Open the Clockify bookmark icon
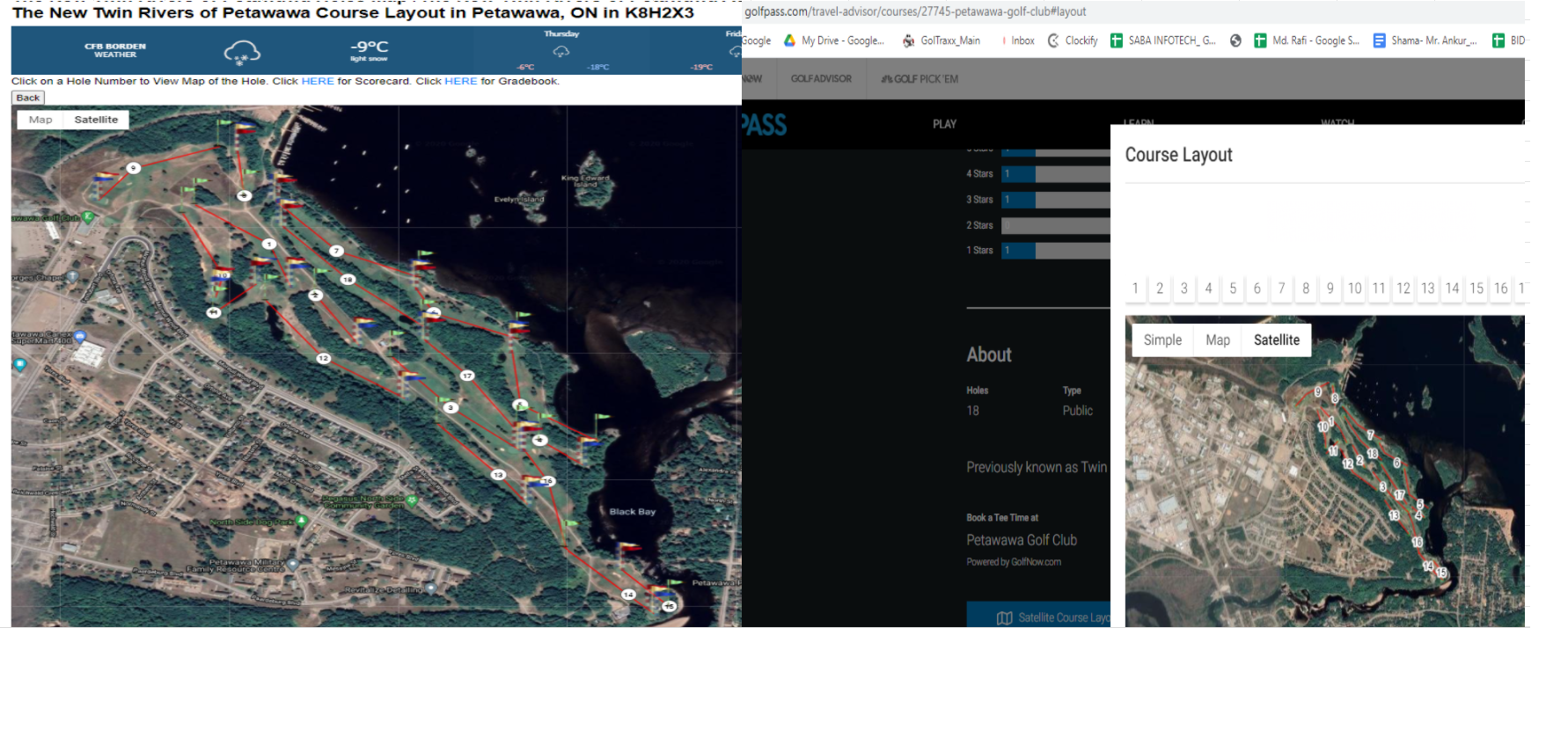The width and height of the screenshot is (1568, 752). click(1053, 40)
